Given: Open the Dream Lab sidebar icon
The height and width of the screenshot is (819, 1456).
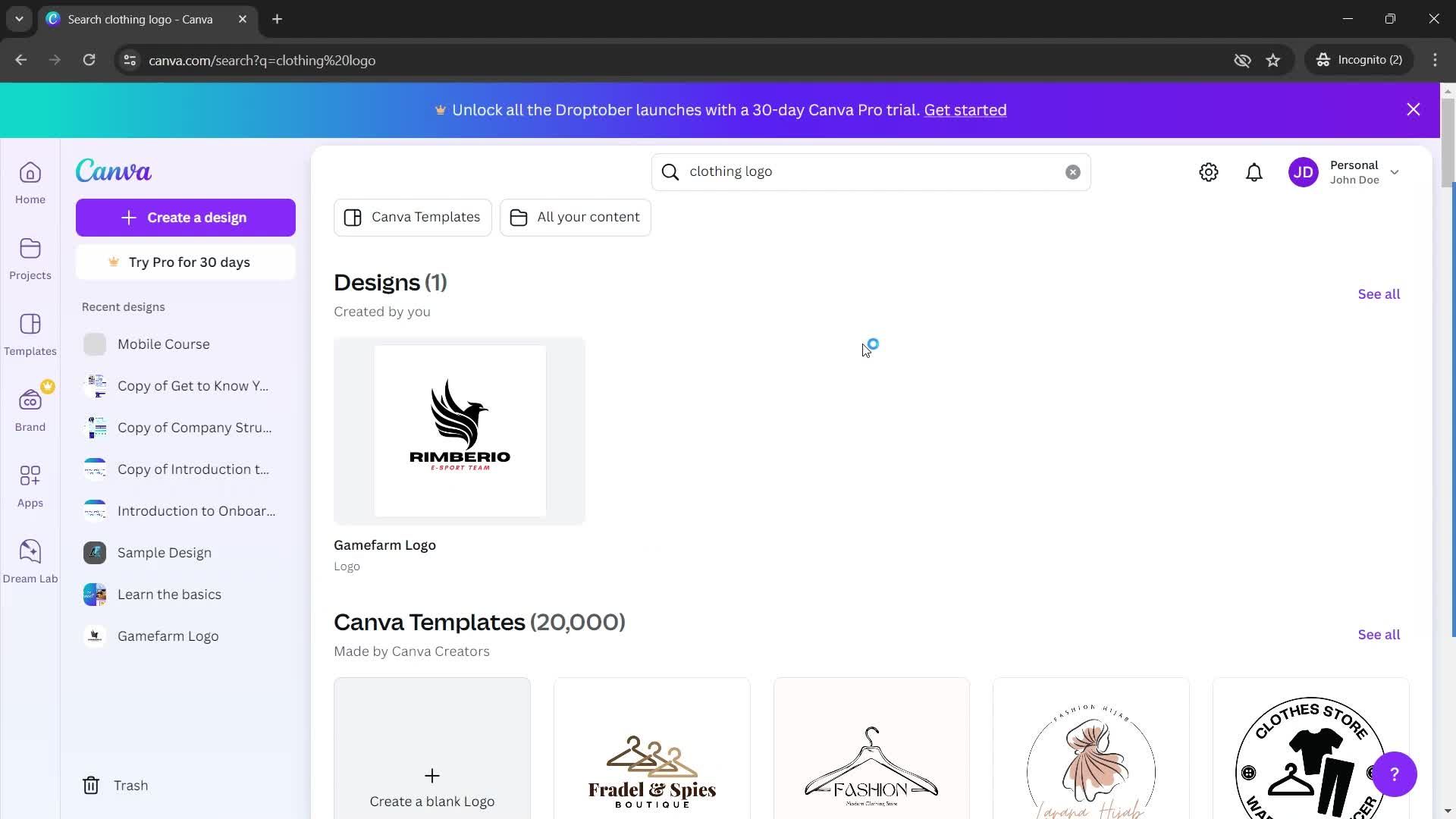Looking at the screenshot, I should pyautogui.click(x=30, y=562).
